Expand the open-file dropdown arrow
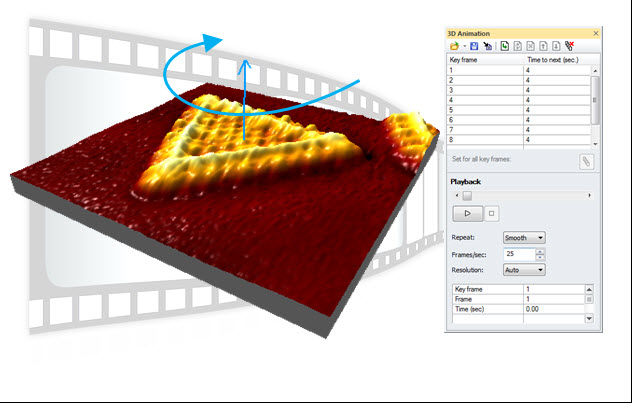This screenshot has height=403, width=632. pos(464,46)
